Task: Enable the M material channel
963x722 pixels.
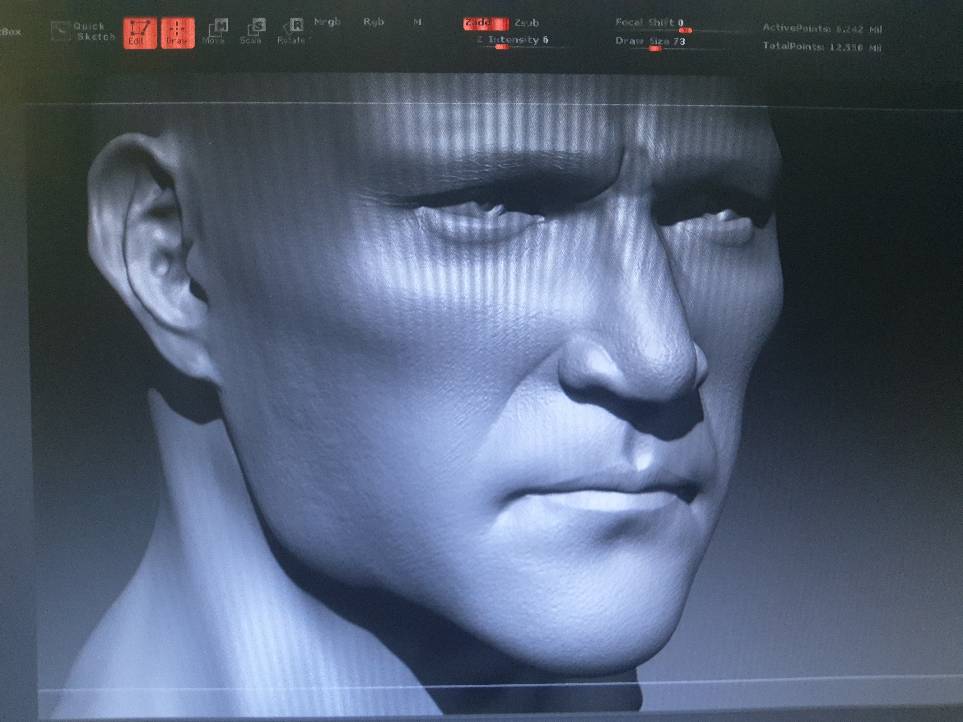Action: point(418,22)
